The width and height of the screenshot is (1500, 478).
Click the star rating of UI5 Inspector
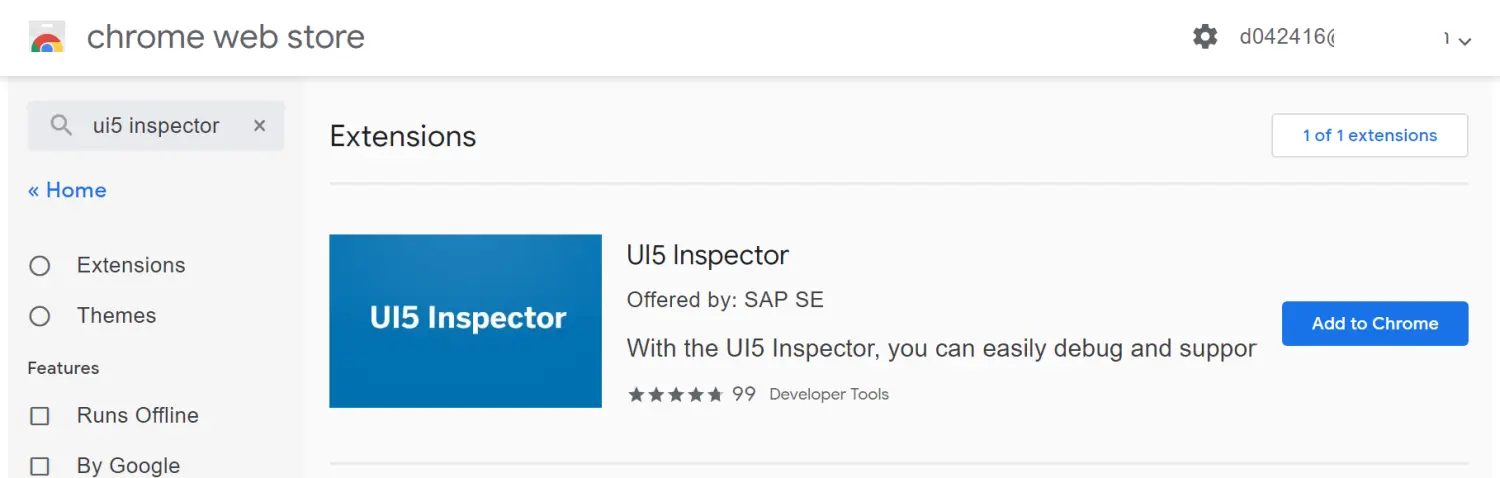(x=675, y=394)
